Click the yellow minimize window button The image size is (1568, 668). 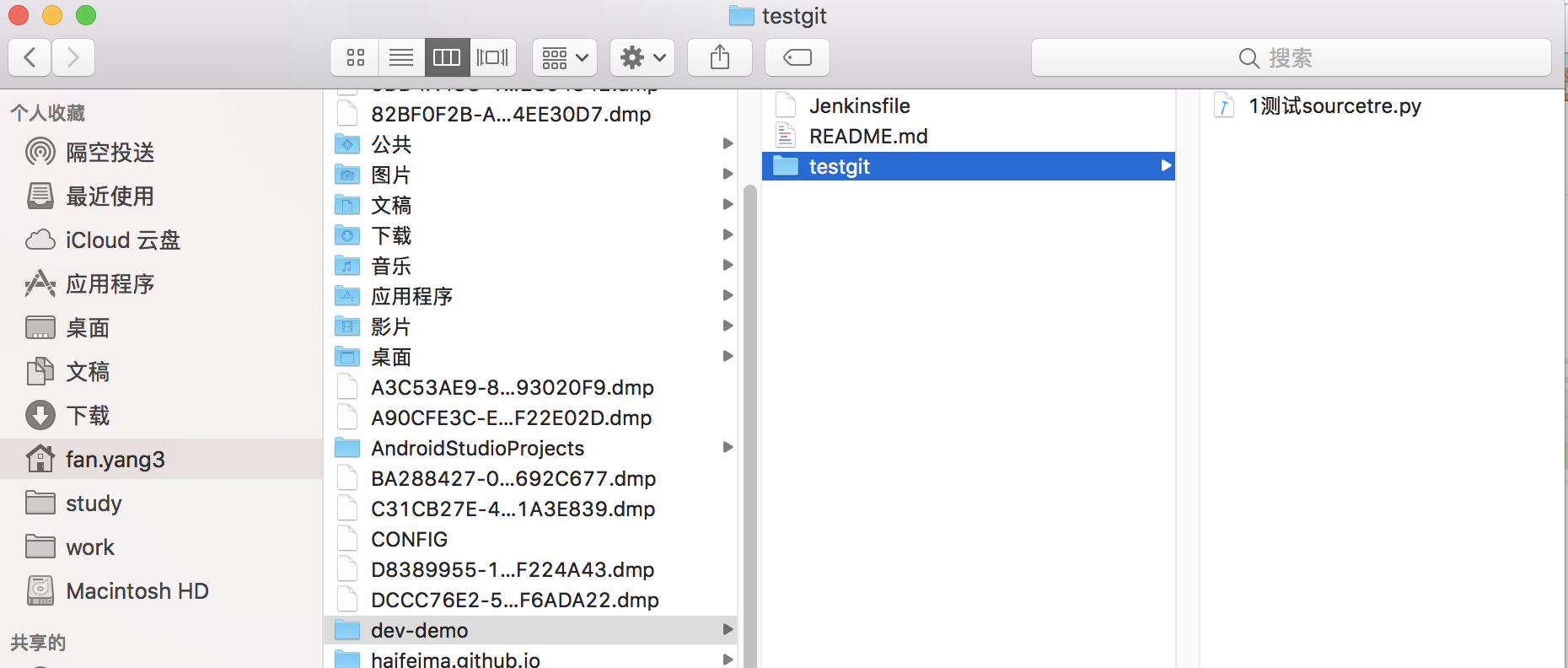pos(52,15)
